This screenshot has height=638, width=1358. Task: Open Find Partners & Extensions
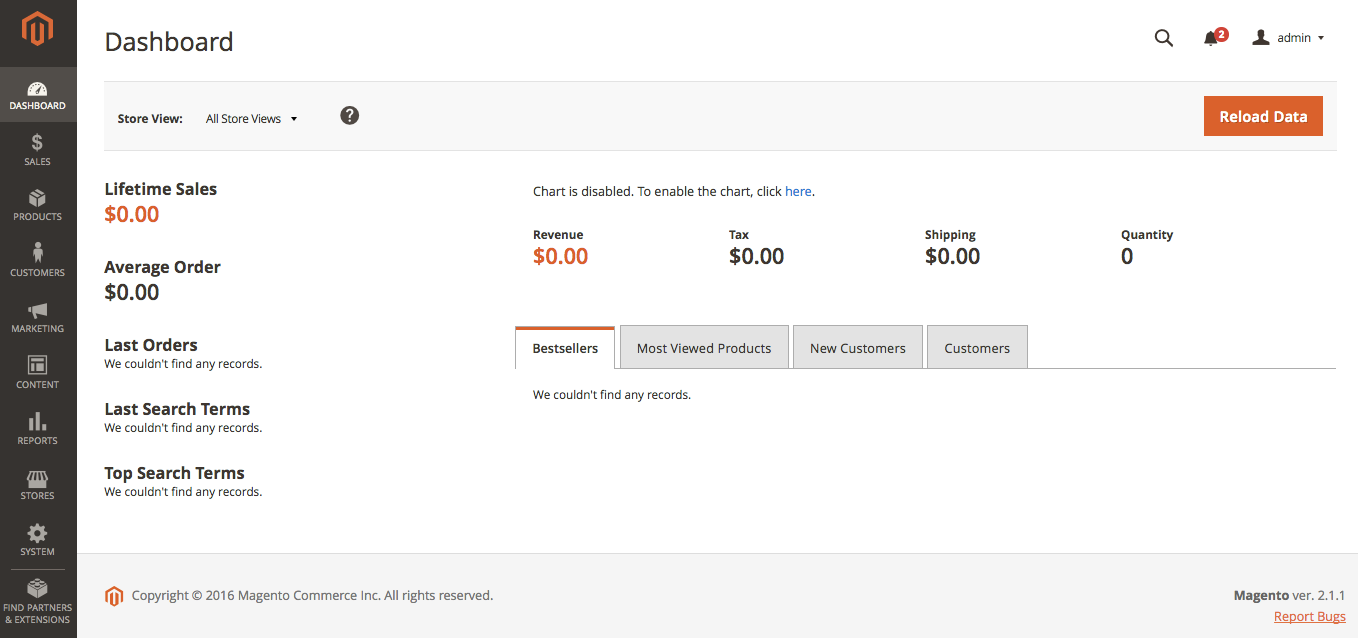38,601
